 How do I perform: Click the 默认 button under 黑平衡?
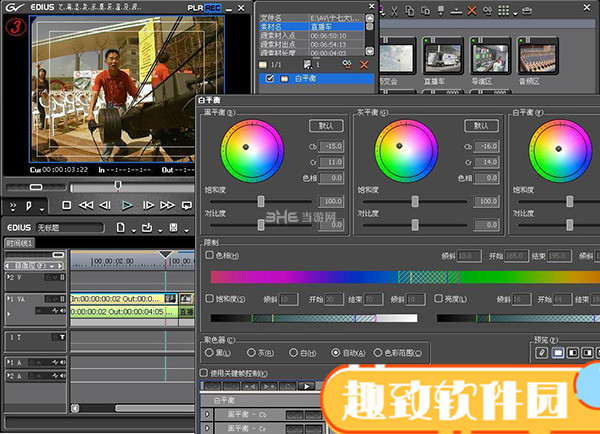[x=326, y=125]
